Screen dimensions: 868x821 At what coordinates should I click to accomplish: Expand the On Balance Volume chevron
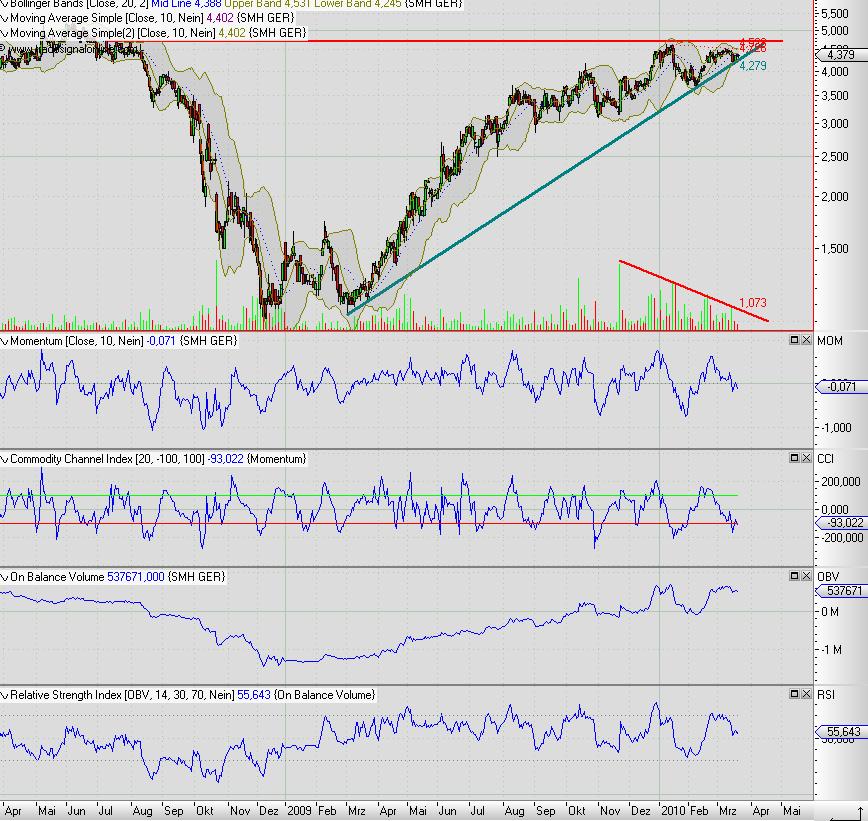(x=4, y=576)
